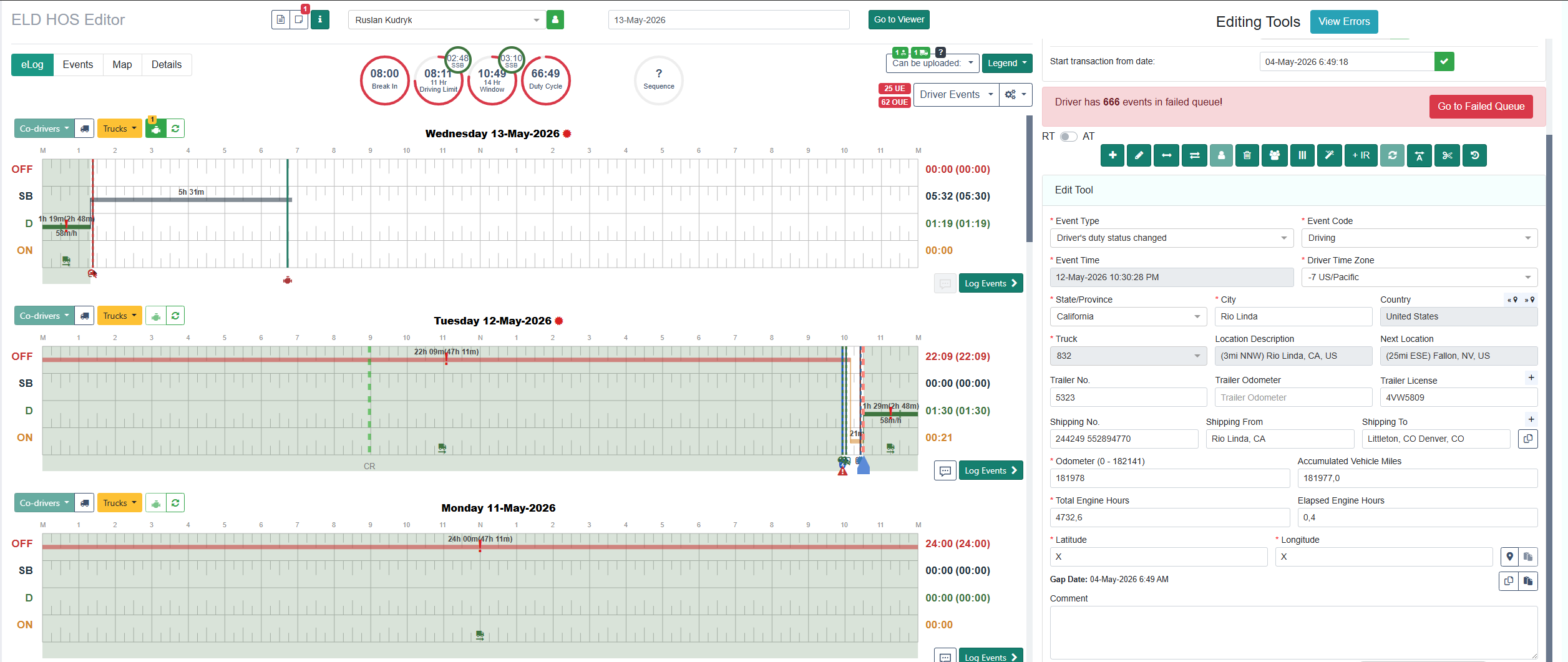1568x662 pixels.
Task: Open the Map tab
Action: click(122, 65)
